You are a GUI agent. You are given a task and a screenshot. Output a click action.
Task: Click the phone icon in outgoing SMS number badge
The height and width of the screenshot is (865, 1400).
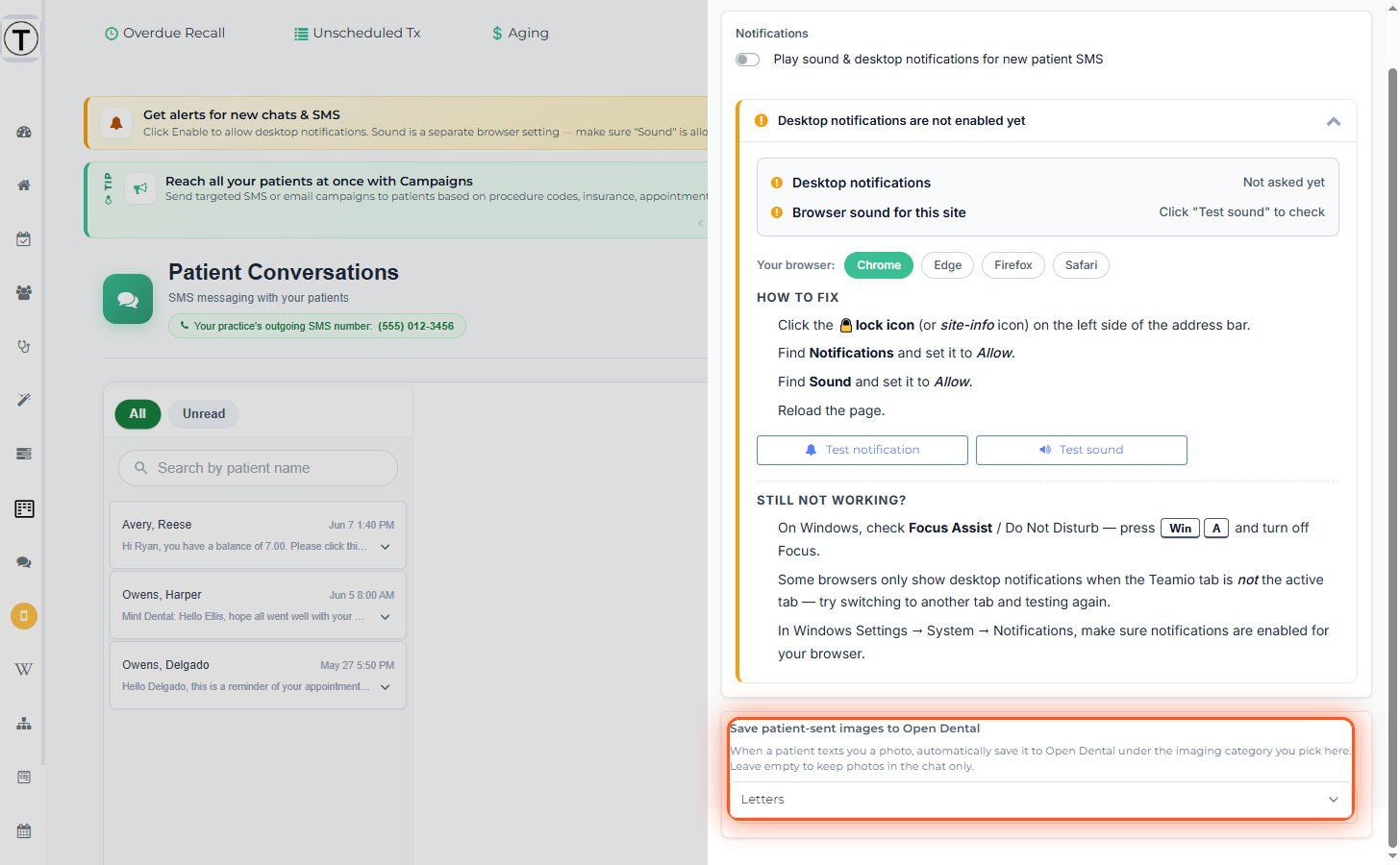185,326
